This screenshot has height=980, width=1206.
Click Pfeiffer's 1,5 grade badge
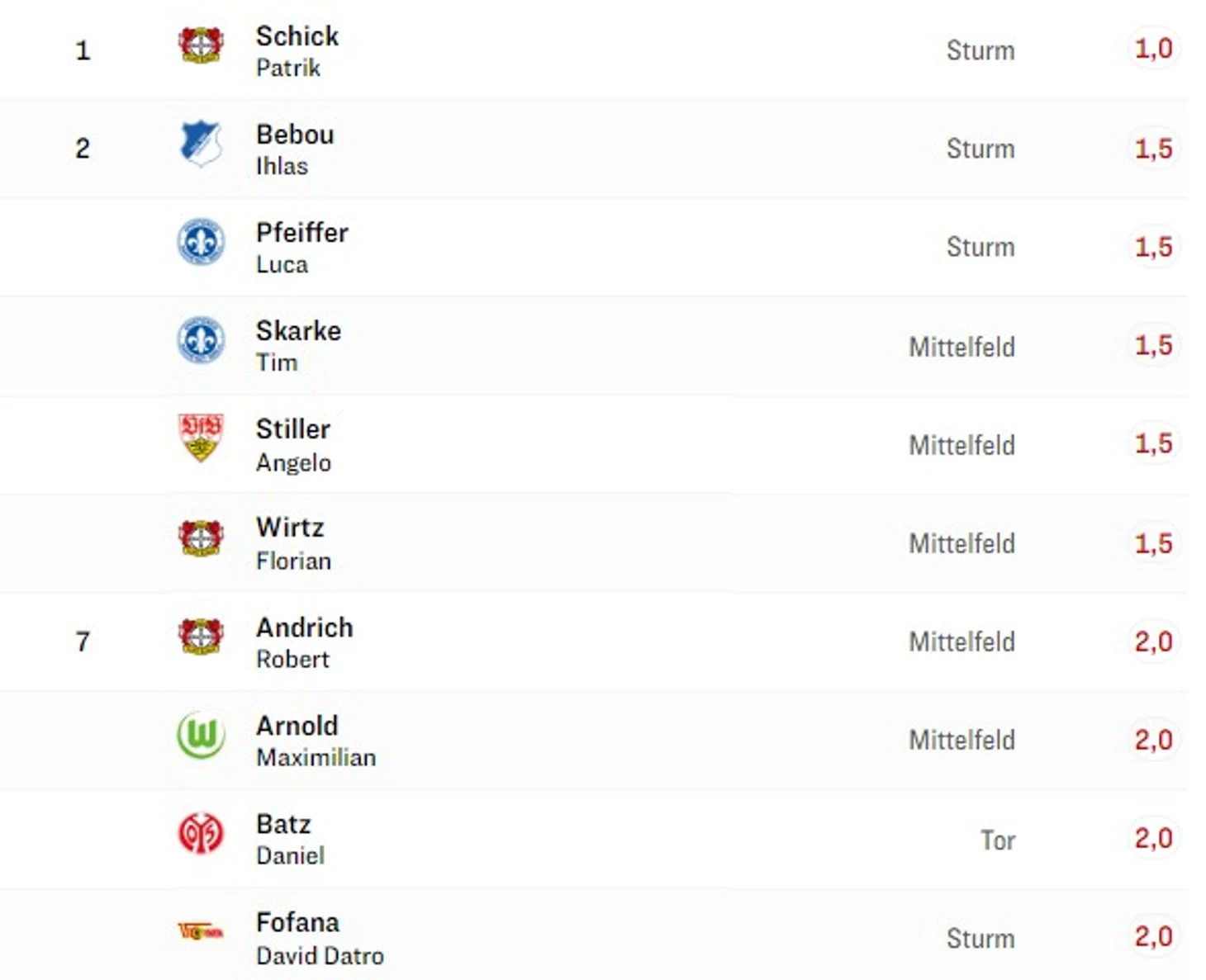[1153, 246]
